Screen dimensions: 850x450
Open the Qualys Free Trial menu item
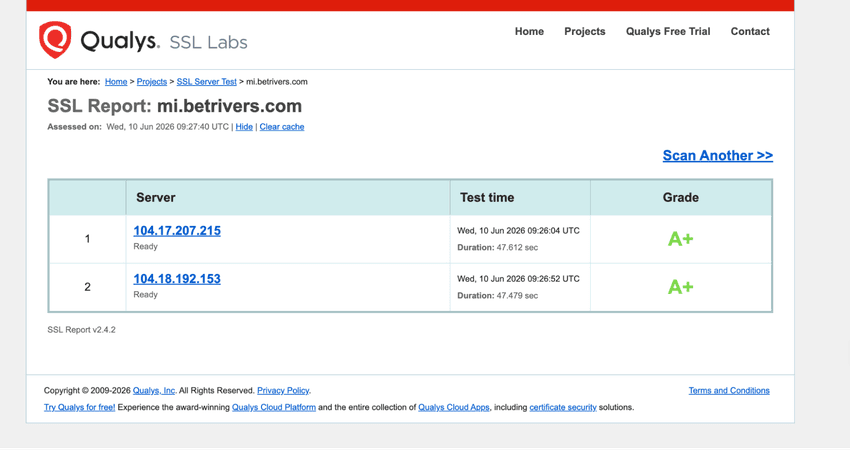(x=668, y=31)
